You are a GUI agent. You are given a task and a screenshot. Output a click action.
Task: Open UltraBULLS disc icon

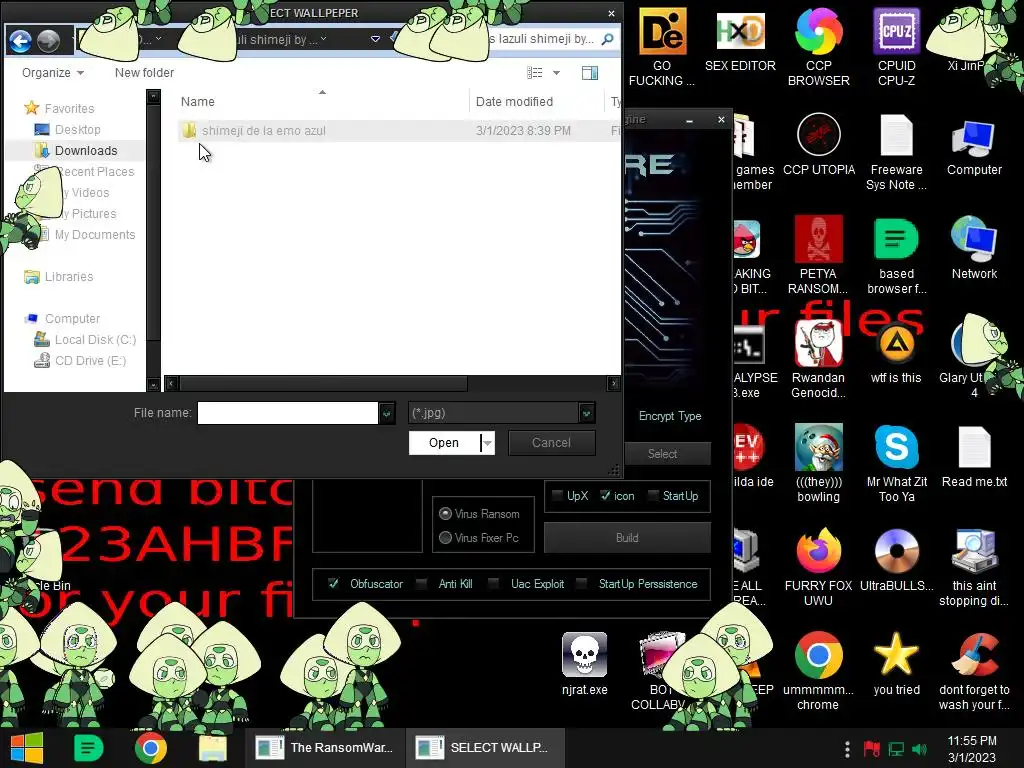click(896, 560)
